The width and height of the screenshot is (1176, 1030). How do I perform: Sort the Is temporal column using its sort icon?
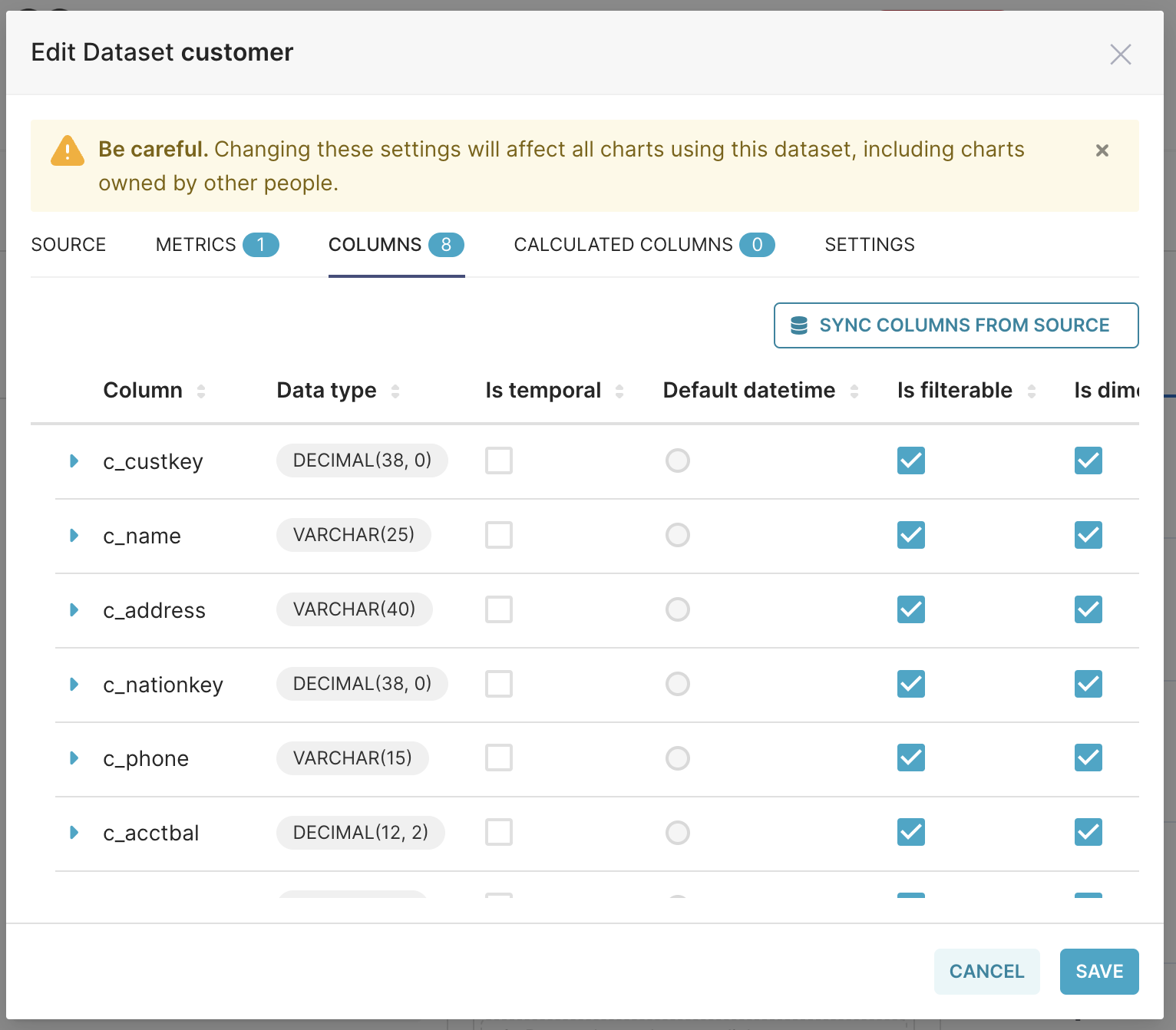[x=619, y=390]
